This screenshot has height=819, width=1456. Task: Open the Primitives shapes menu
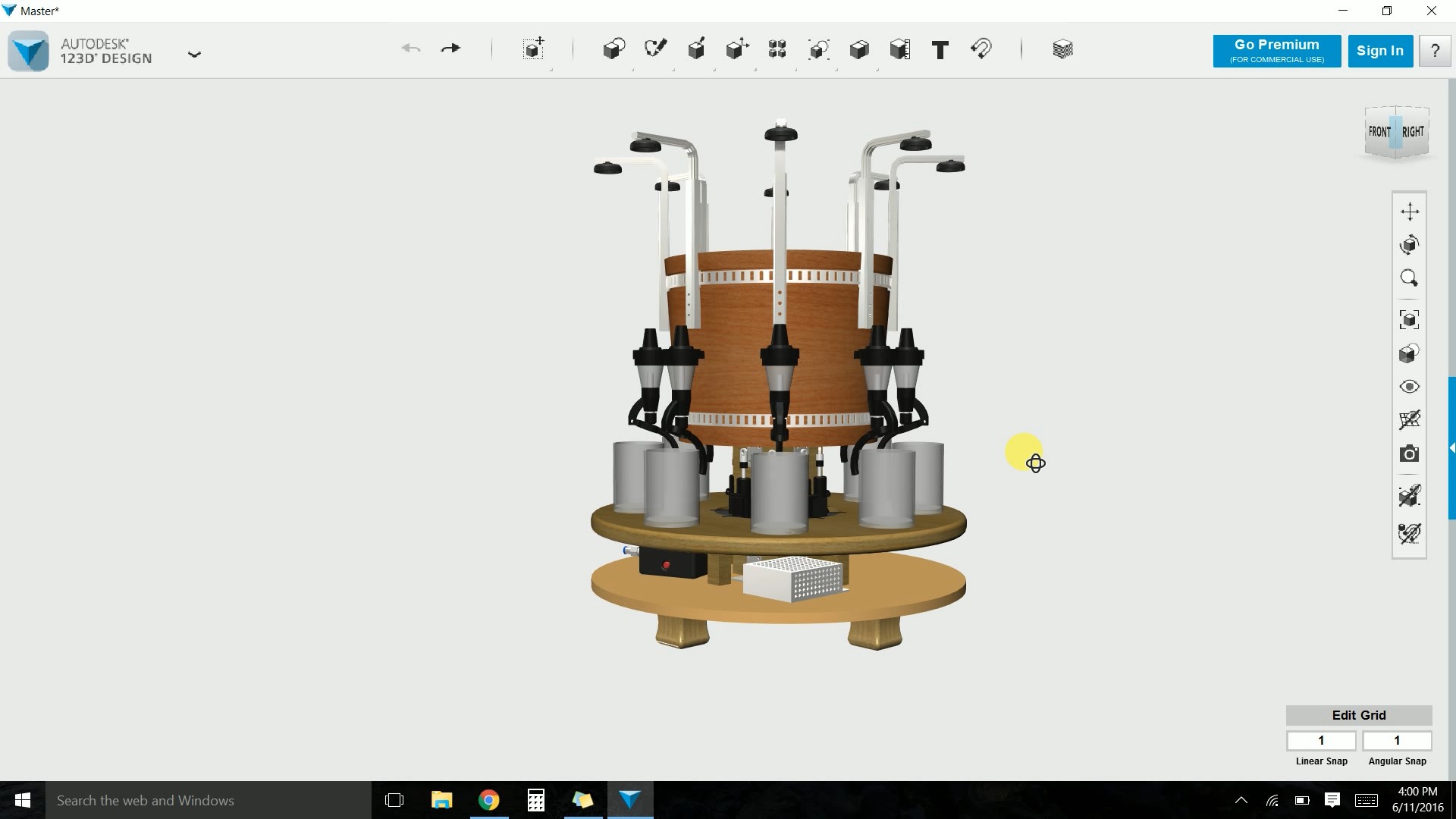pyautogui.click(x=613, y=49)
